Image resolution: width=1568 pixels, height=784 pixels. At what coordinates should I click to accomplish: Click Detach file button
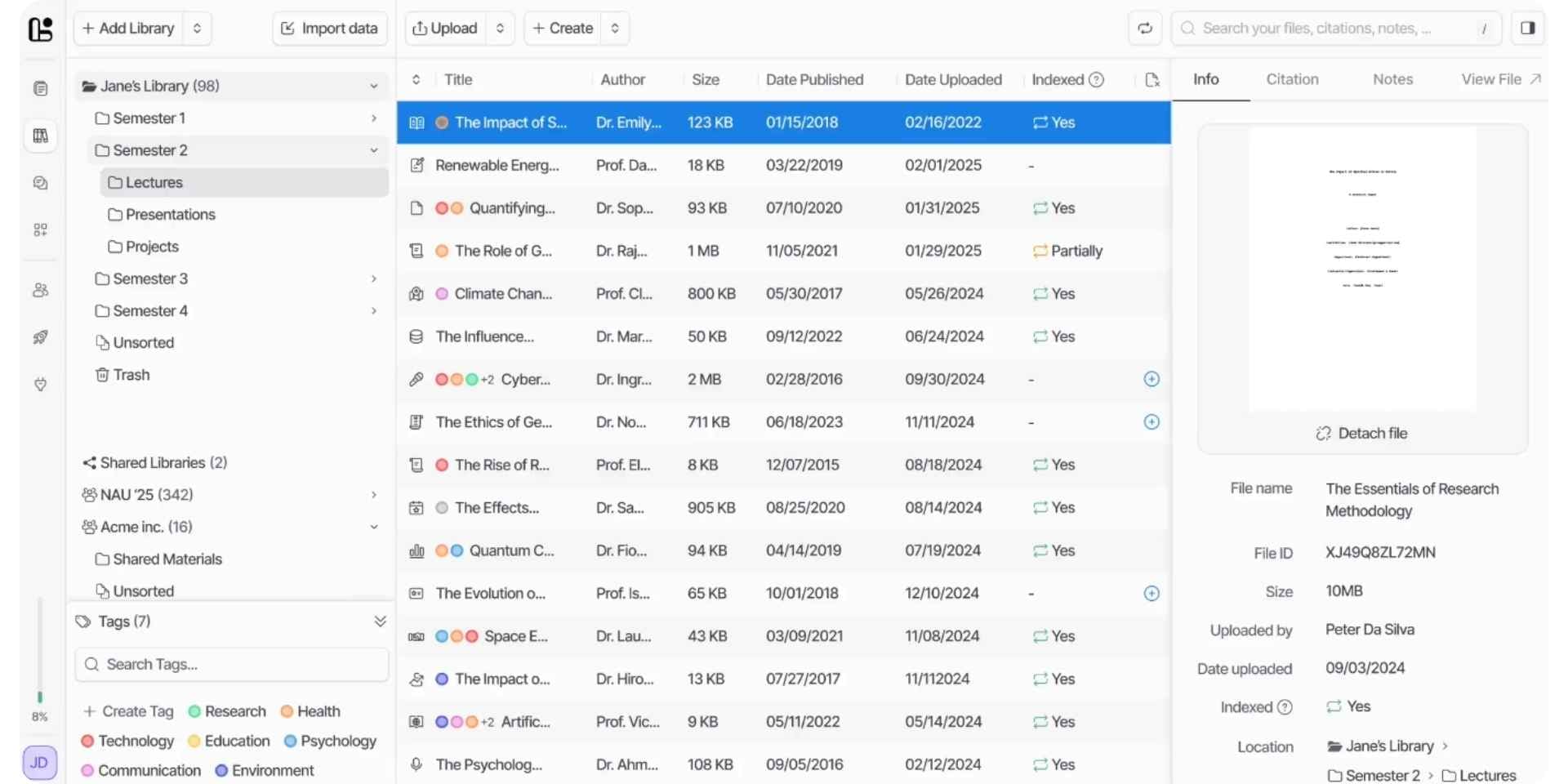[1362, 434]
